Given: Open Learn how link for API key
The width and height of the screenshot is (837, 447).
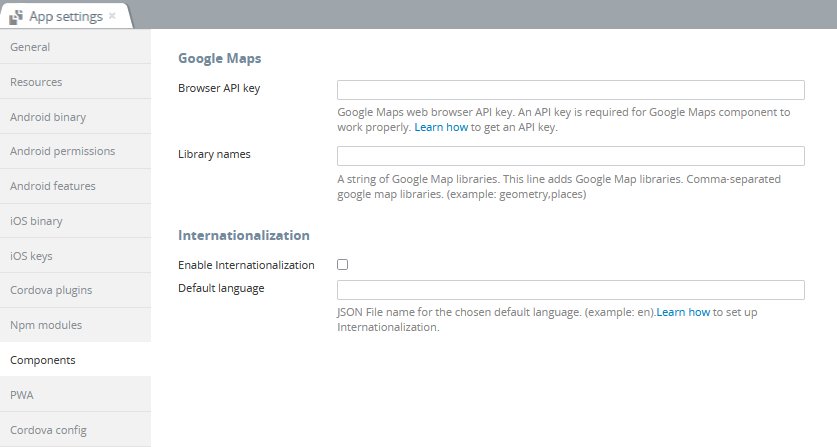Looking at the screenshot, I should [x=441, y=127].
